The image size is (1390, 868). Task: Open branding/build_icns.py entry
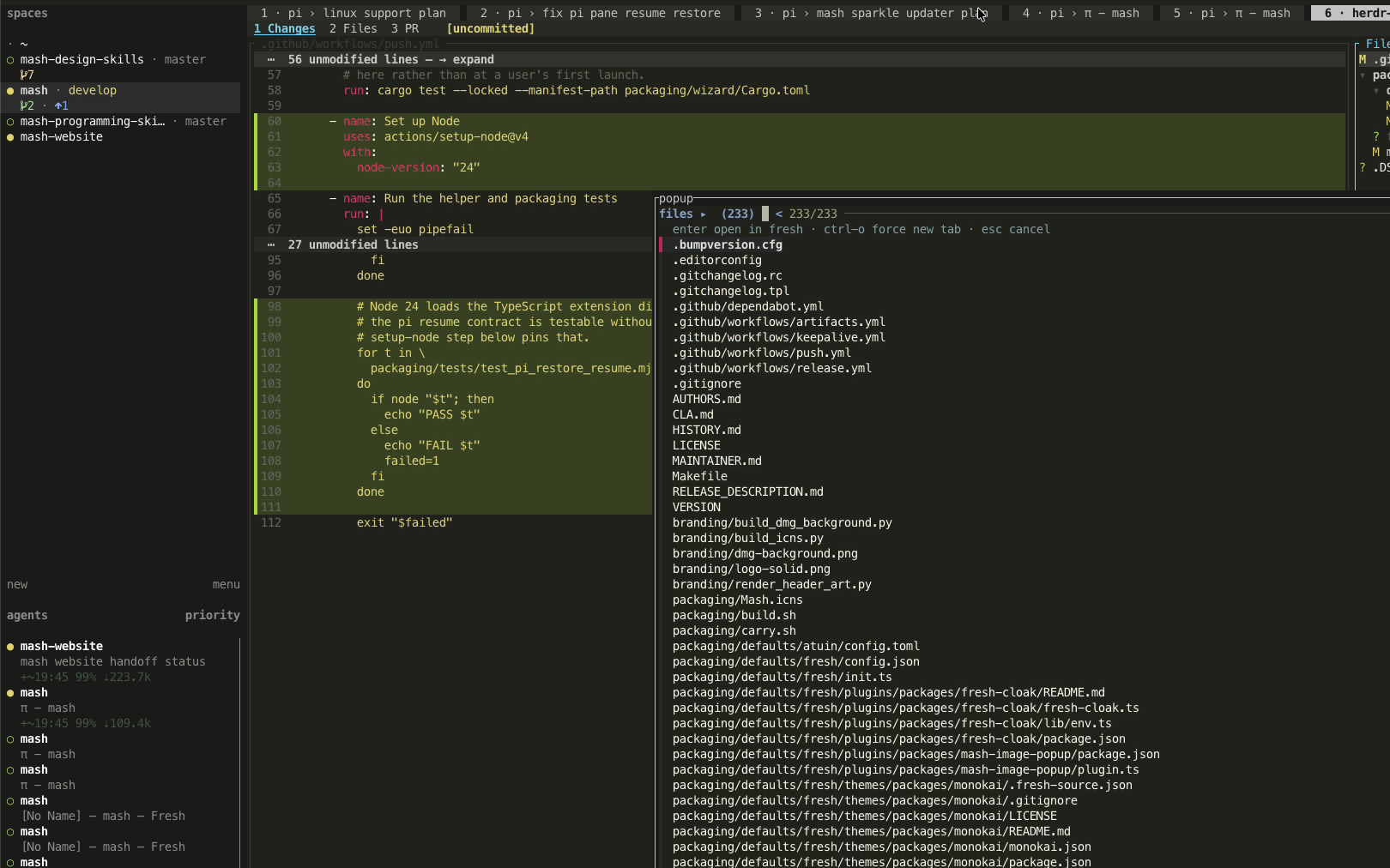click(x=748, y=538)
